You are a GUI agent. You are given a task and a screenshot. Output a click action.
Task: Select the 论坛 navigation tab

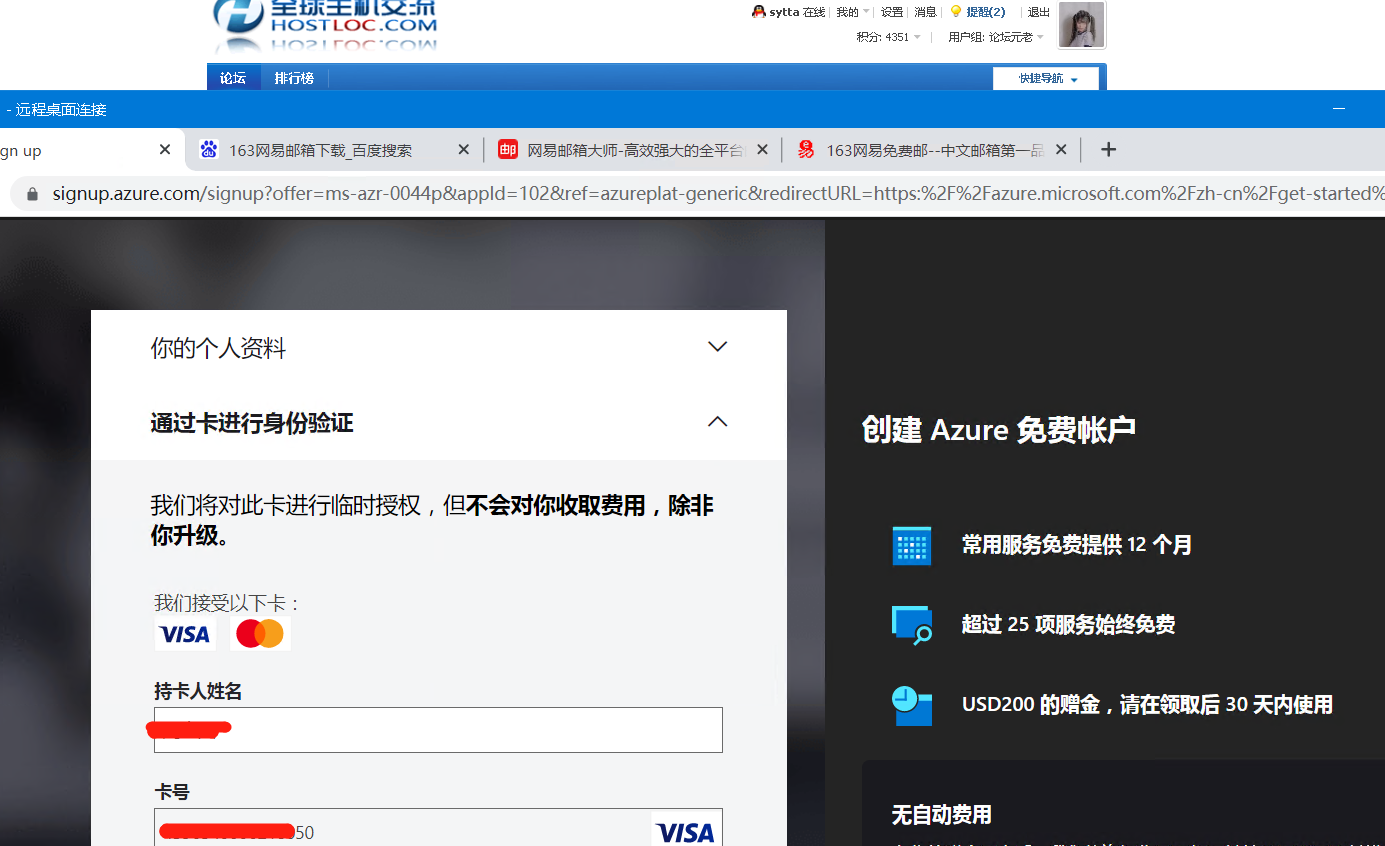click(233, 78)
